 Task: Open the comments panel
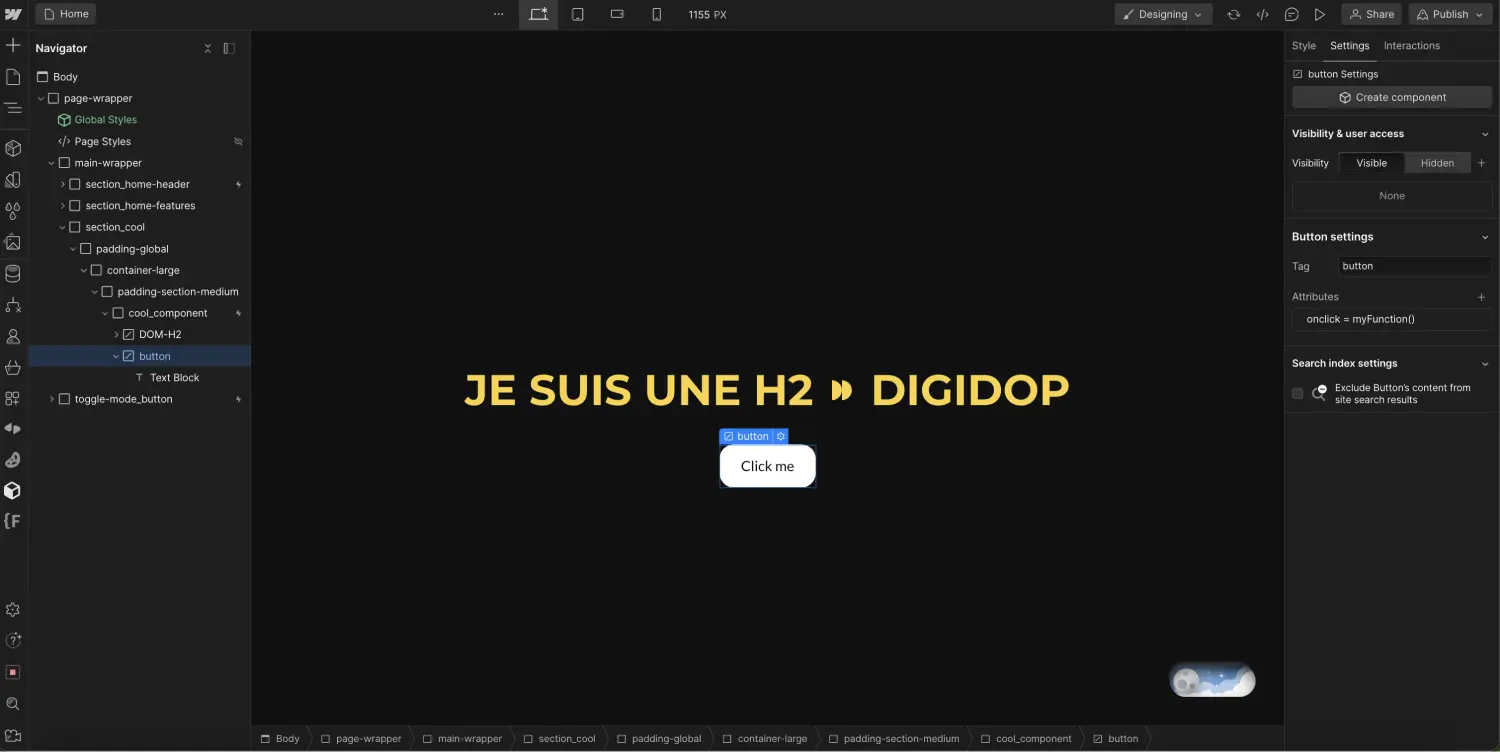[x=1291, y=14]
